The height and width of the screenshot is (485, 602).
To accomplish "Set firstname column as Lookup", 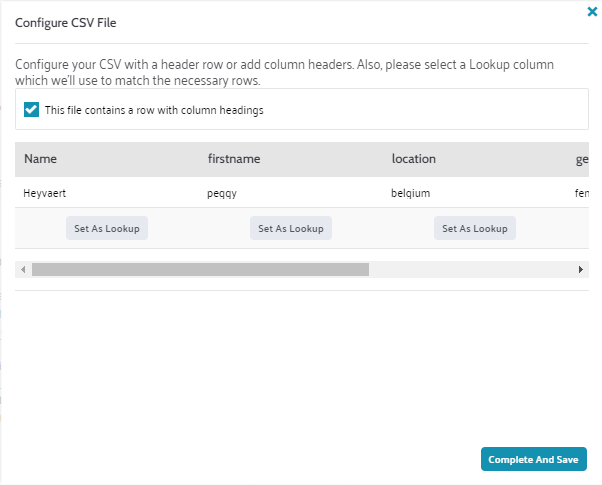I will pyautogui.click(x=291, y=228).
